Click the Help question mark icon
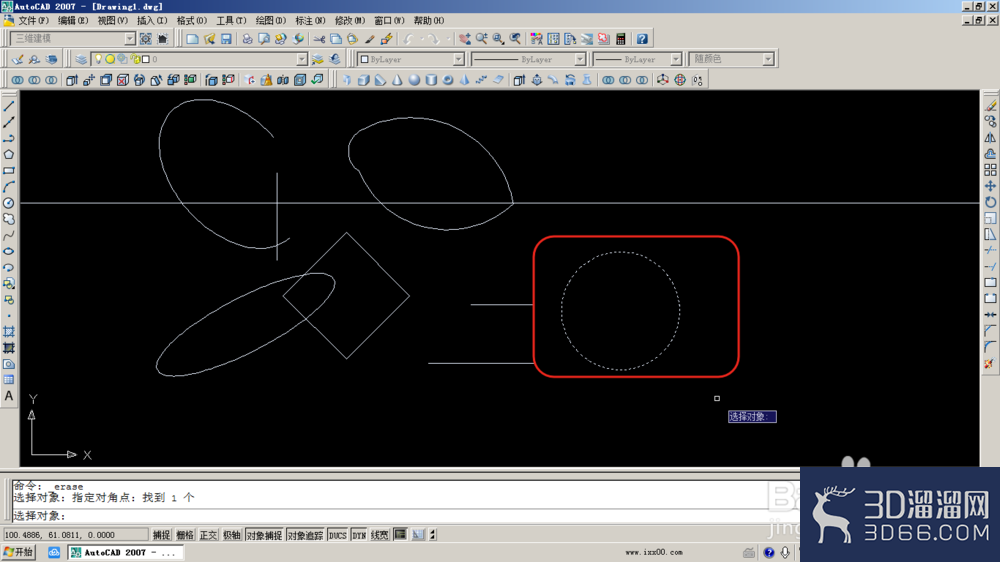Screen dimensions: 1000x562 (x=642, y=39)
